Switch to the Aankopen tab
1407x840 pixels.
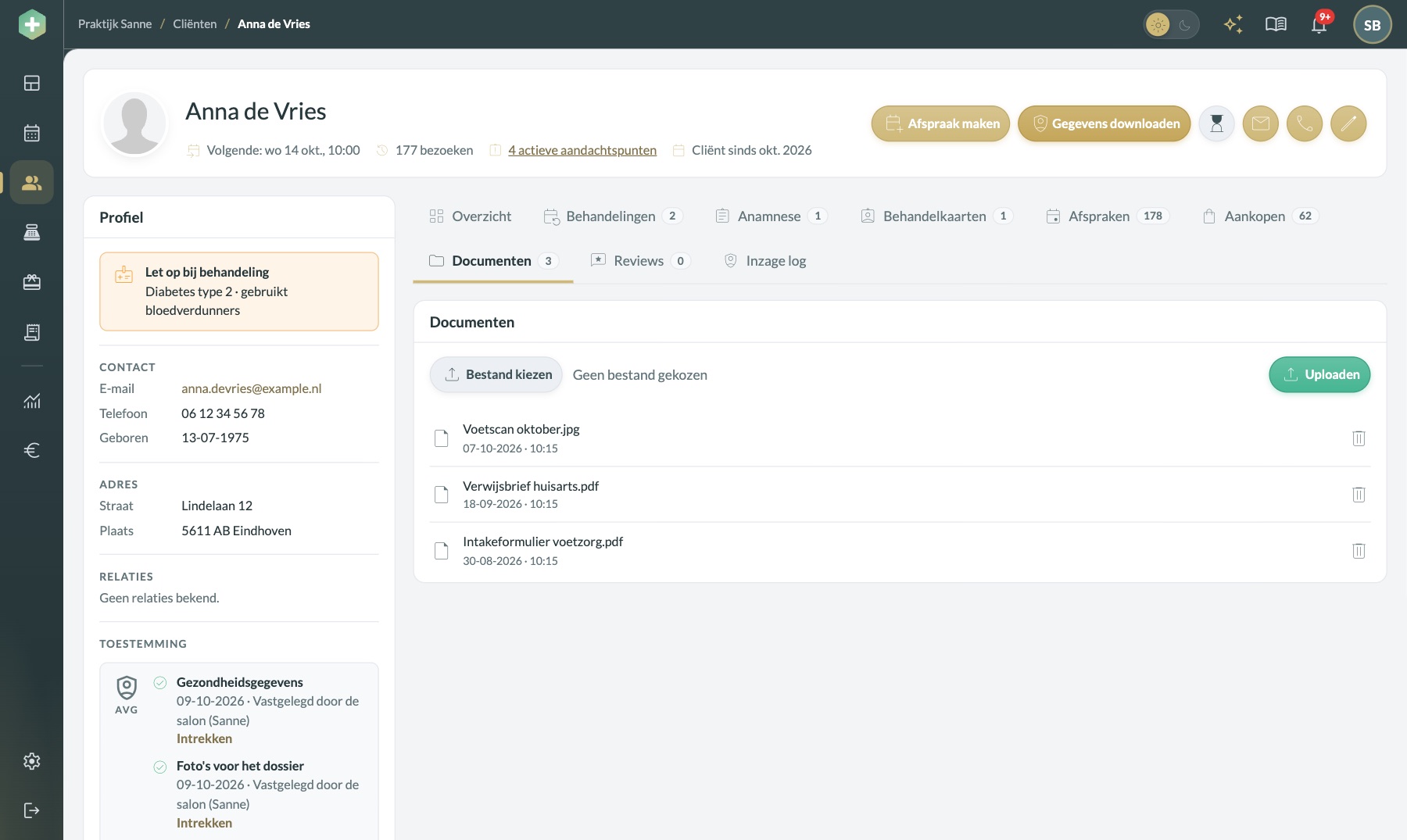(1260, 216)
